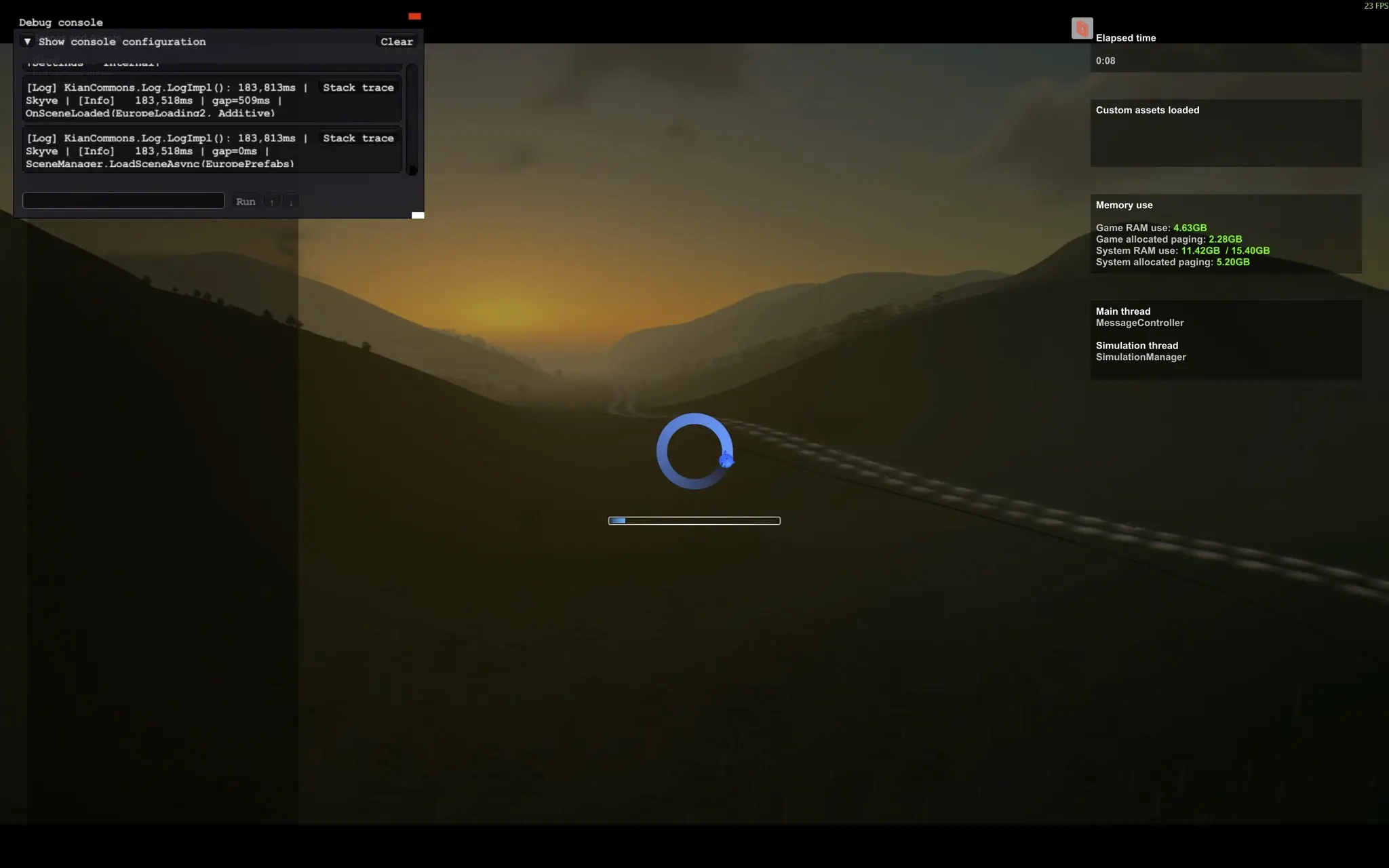The image size is (1389, 868).
Task: Click the loading progress bar
Action: [694, 521]
